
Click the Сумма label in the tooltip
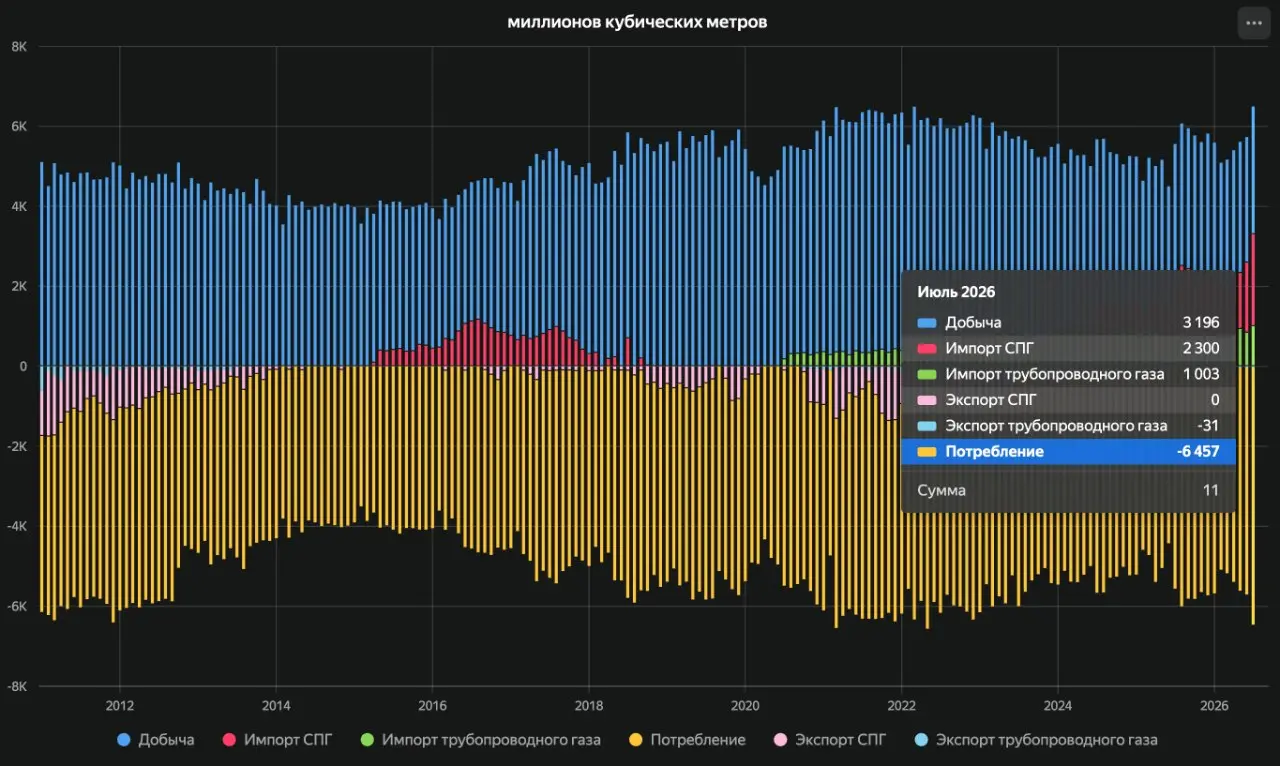(x=942, y=490)
